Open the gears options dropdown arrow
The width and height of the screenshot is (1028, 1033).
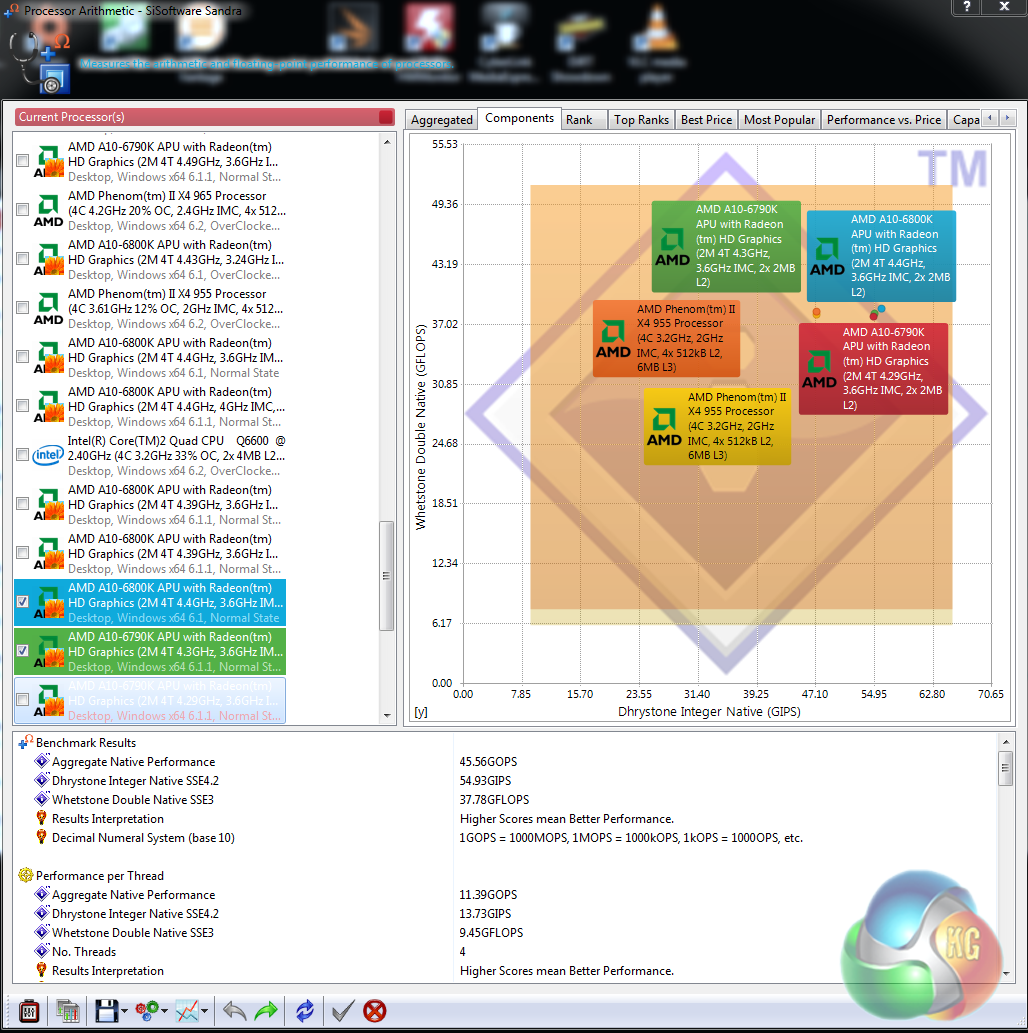pos(164,1011)
